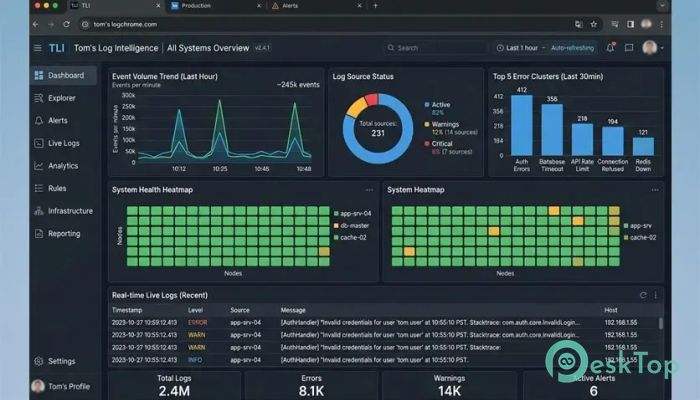Click the v2.4.1 version badge

[262, 48]
